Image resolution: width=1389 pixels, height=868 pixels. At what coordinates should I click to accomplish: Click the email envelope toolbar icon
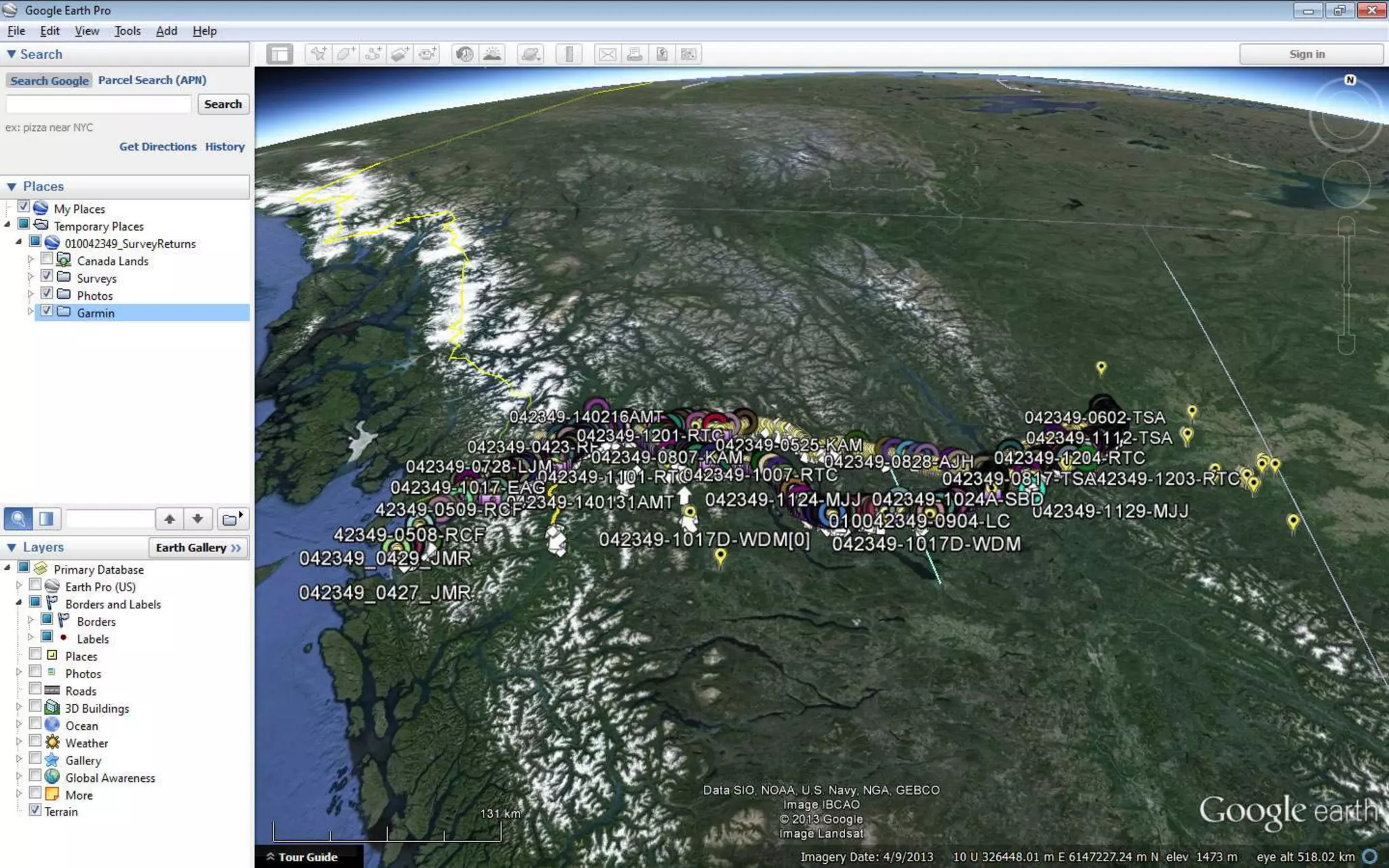pyautogui.click(x=608, y=54)
